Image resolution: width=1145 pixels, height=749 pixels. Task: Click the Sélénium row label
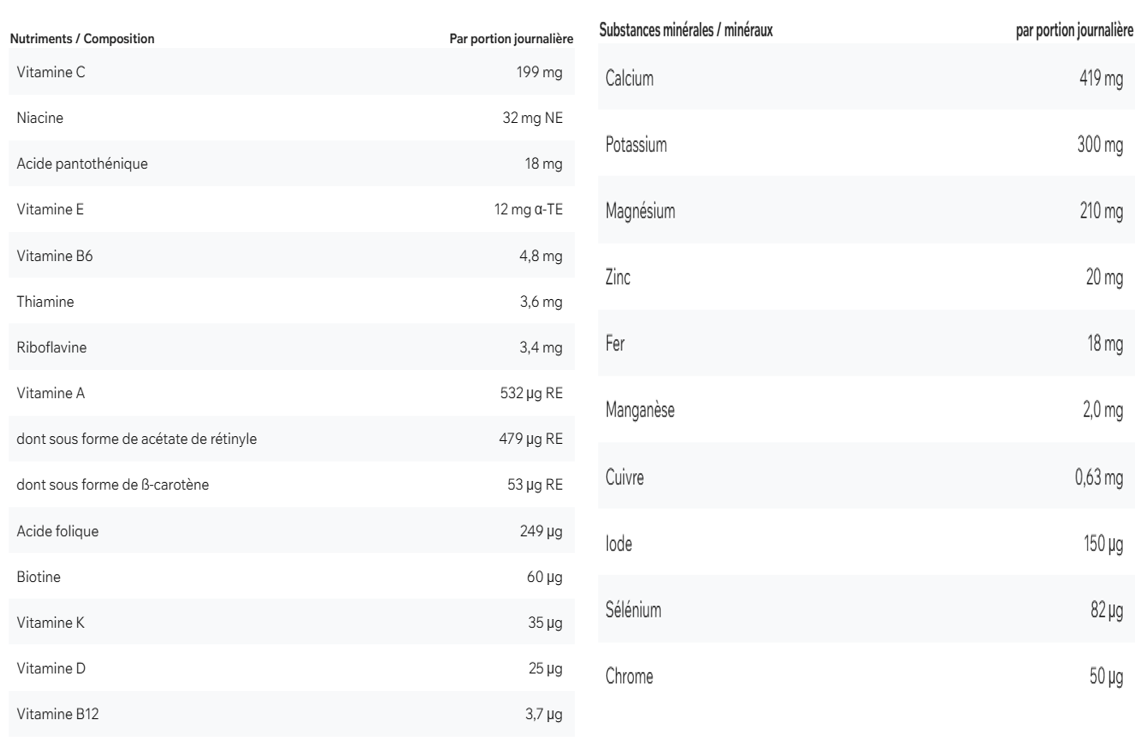(636, 610)
